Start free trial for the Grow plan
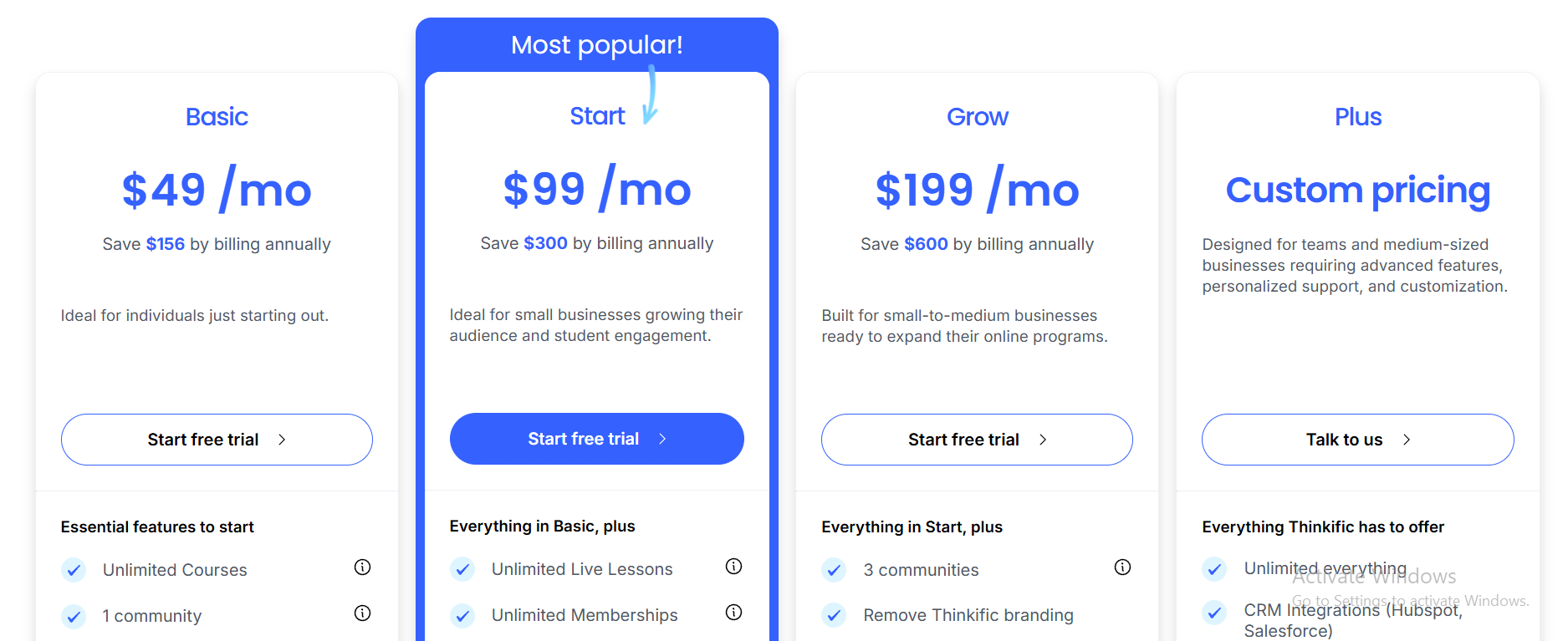 (977, 440)
